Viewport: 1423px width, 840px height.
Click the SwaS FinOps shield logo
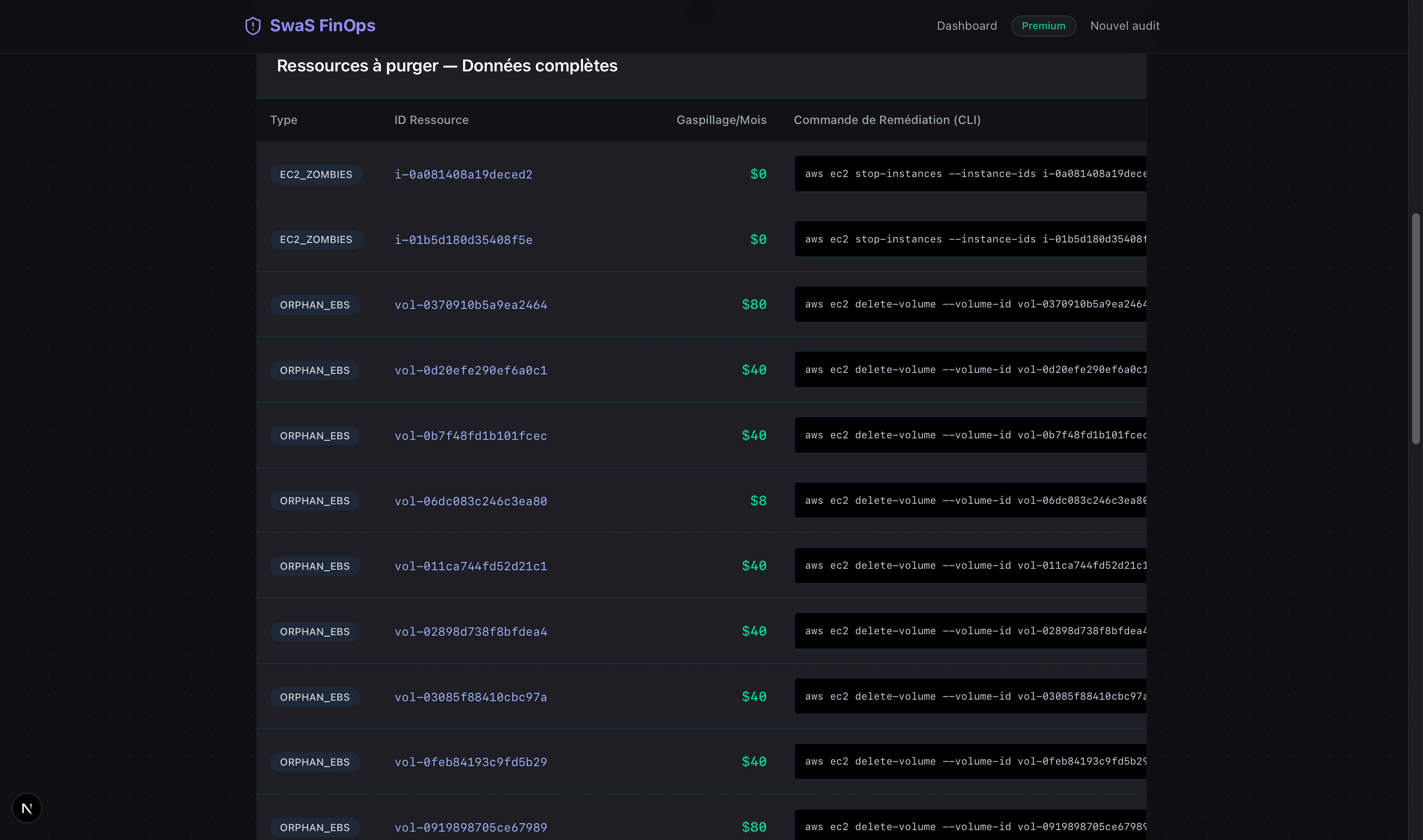[x=252, y=25]
